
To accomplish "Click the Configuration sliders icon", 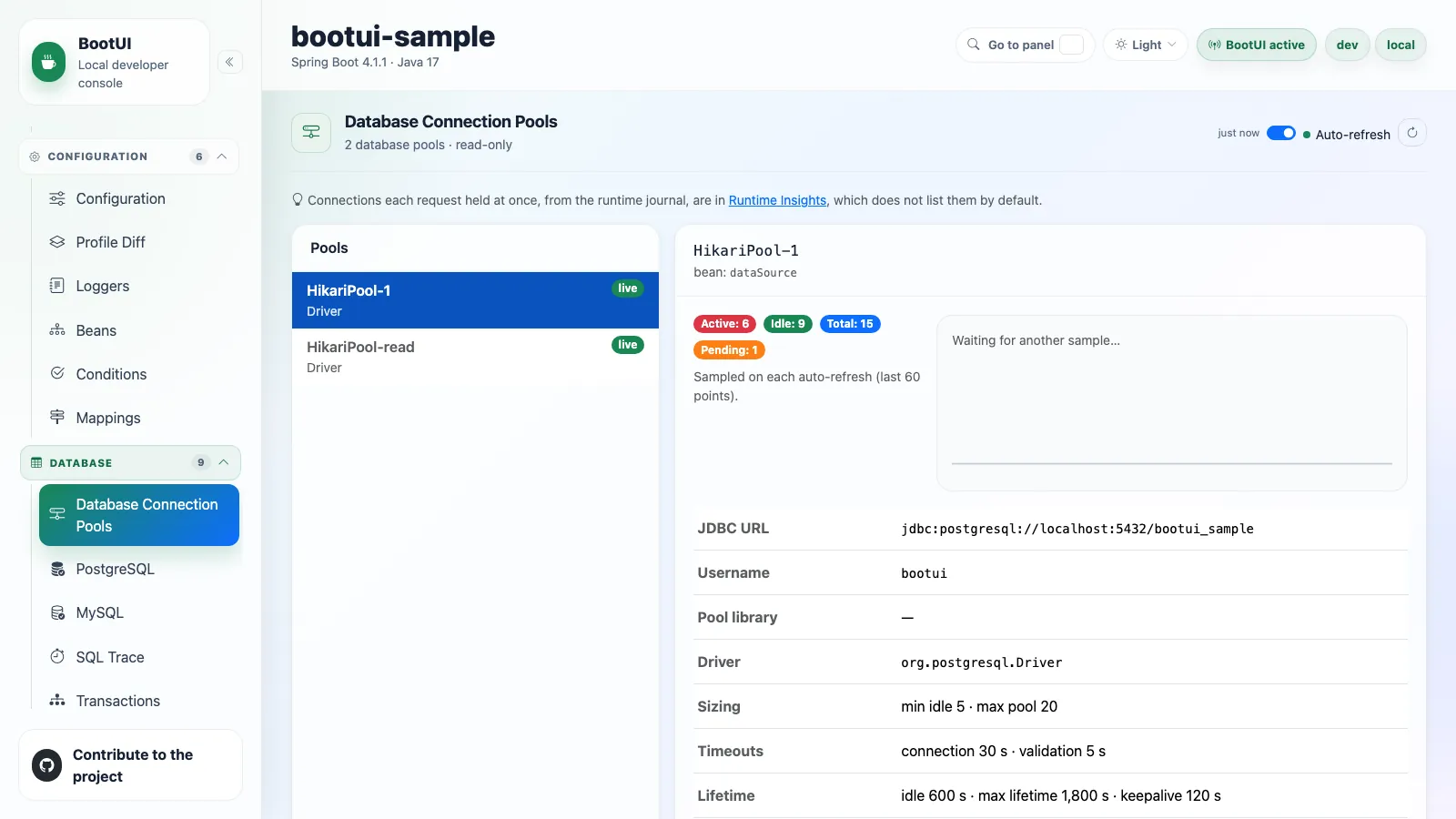I will (x=57, y=198).
